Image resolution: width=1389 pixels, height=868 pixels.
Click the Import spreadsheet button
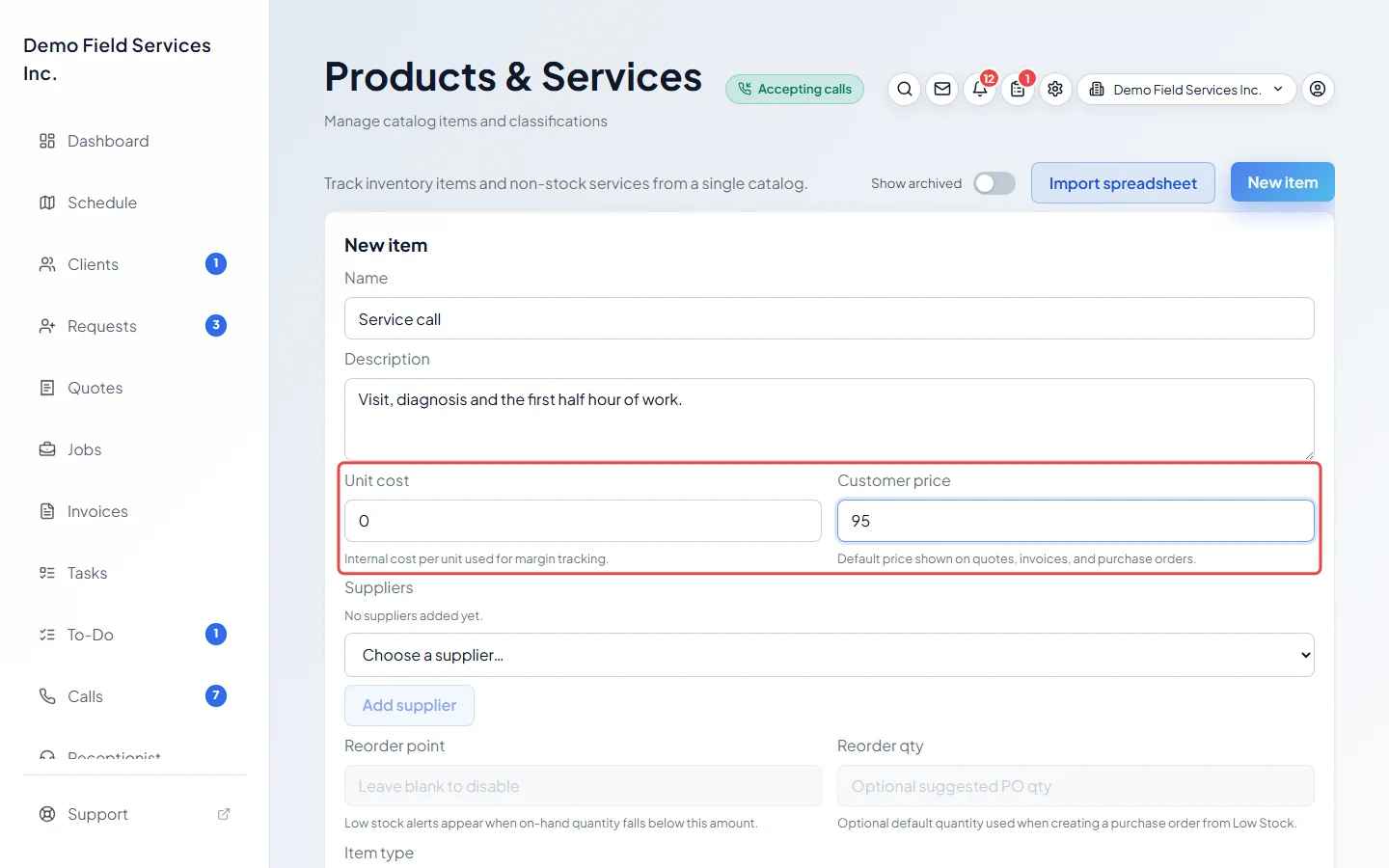click(1123, 183)
